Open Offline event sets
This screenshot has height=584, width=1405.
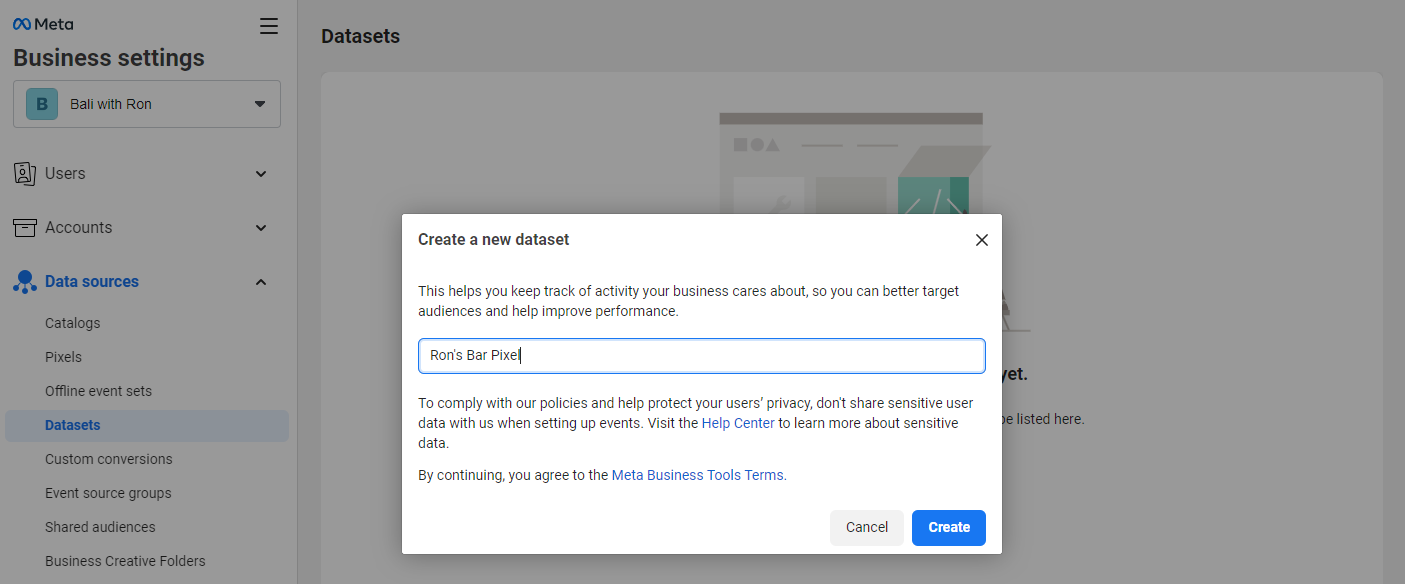coord(99,391)
